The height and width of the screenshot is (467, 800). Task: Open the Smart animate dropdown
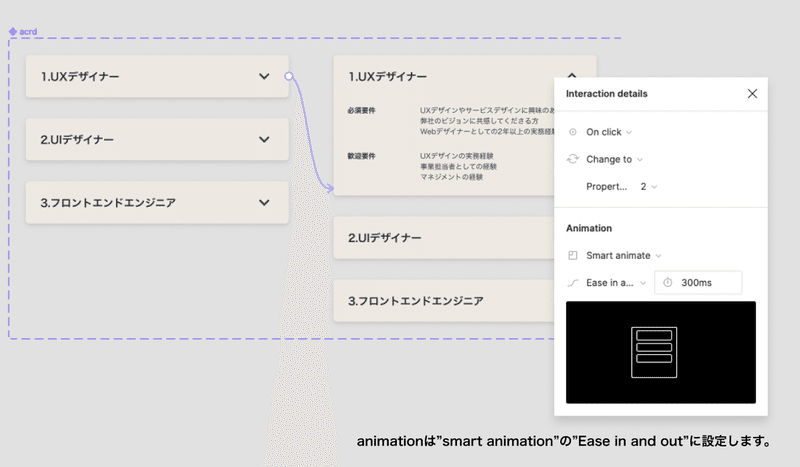click(x=623, y=255)
